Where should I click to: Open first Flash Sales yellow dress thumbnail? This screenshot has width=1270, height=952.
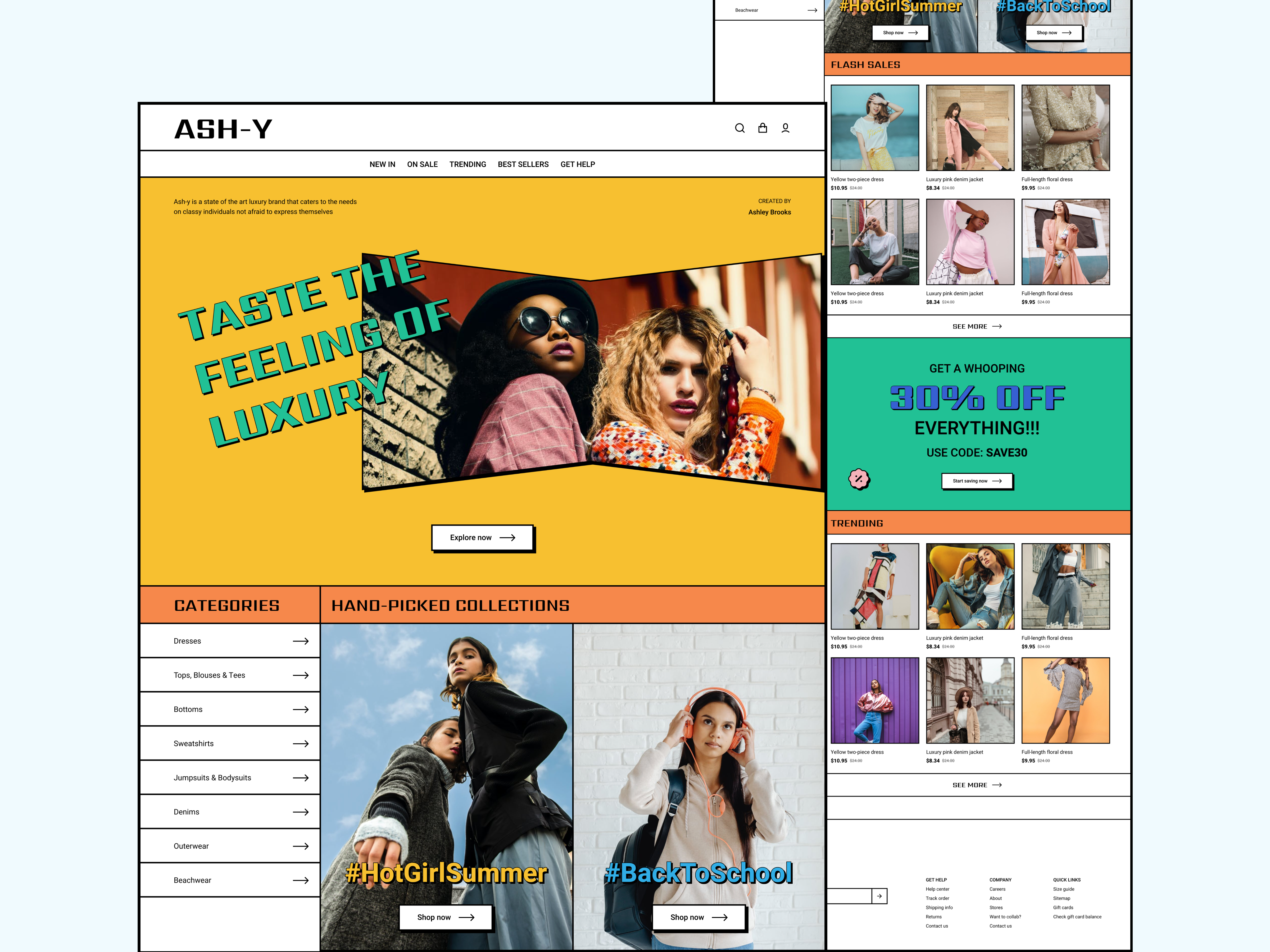click(x=874, y=128)
